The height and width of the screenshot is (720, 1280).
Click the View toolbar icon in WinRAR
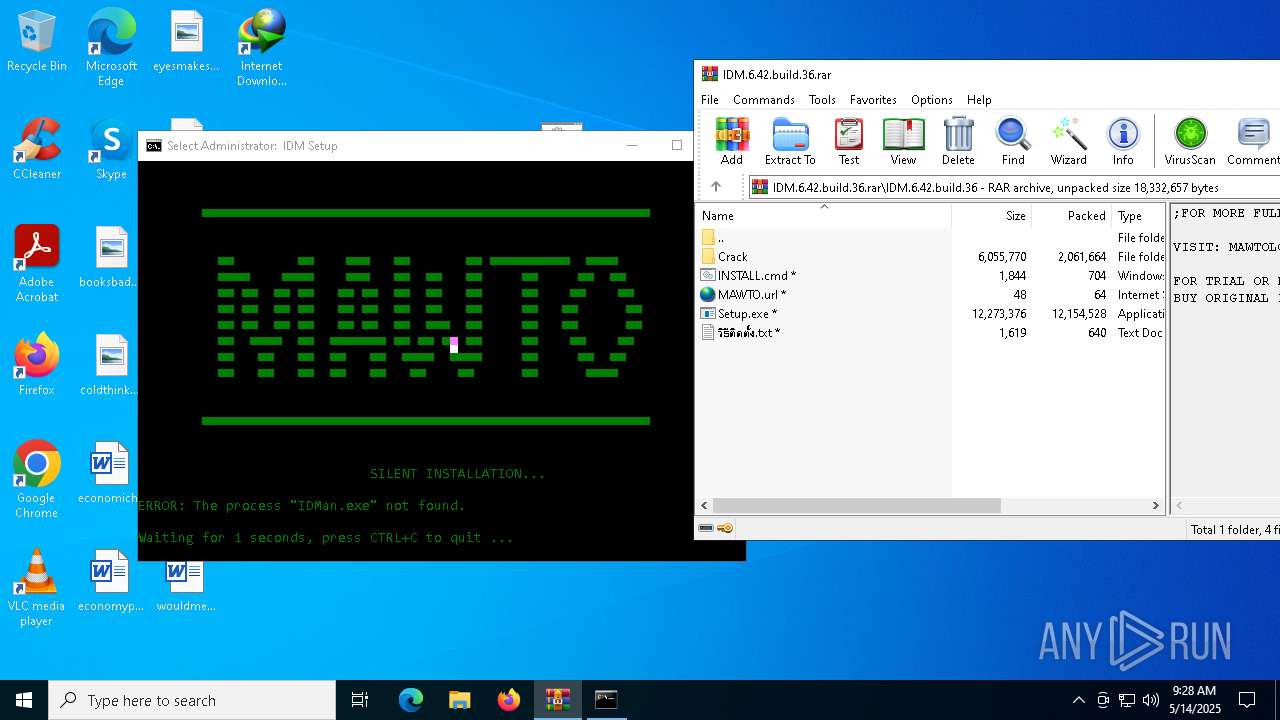click(903, 141)
